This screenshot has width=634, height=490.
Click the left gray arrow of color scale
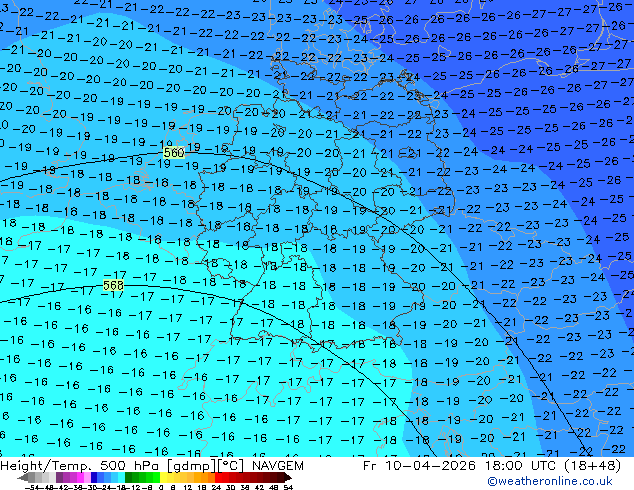[23, 477]
